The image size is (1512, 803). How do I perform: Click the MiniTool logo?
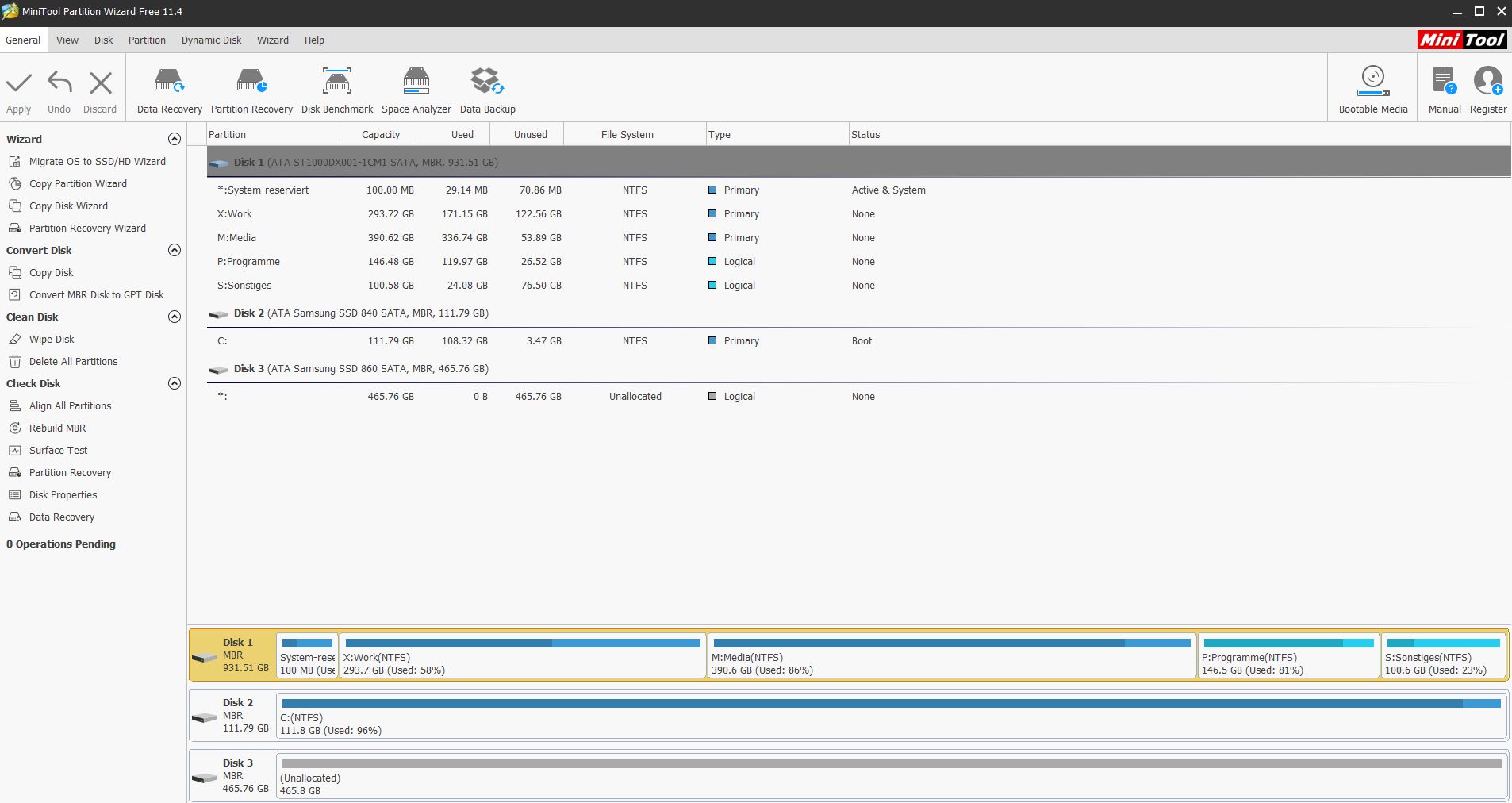tap(1462, 40)
